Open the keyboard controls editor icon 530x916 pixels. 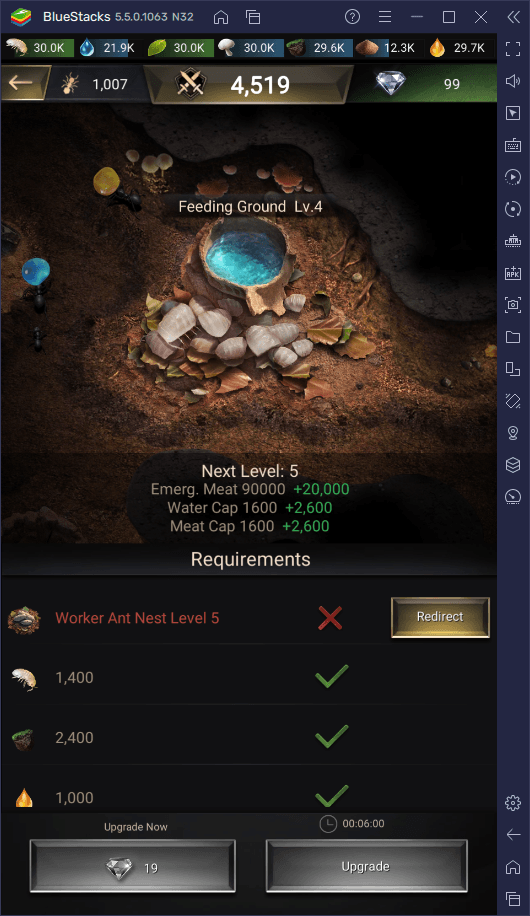pyautogui.click(x=512, y=145)
